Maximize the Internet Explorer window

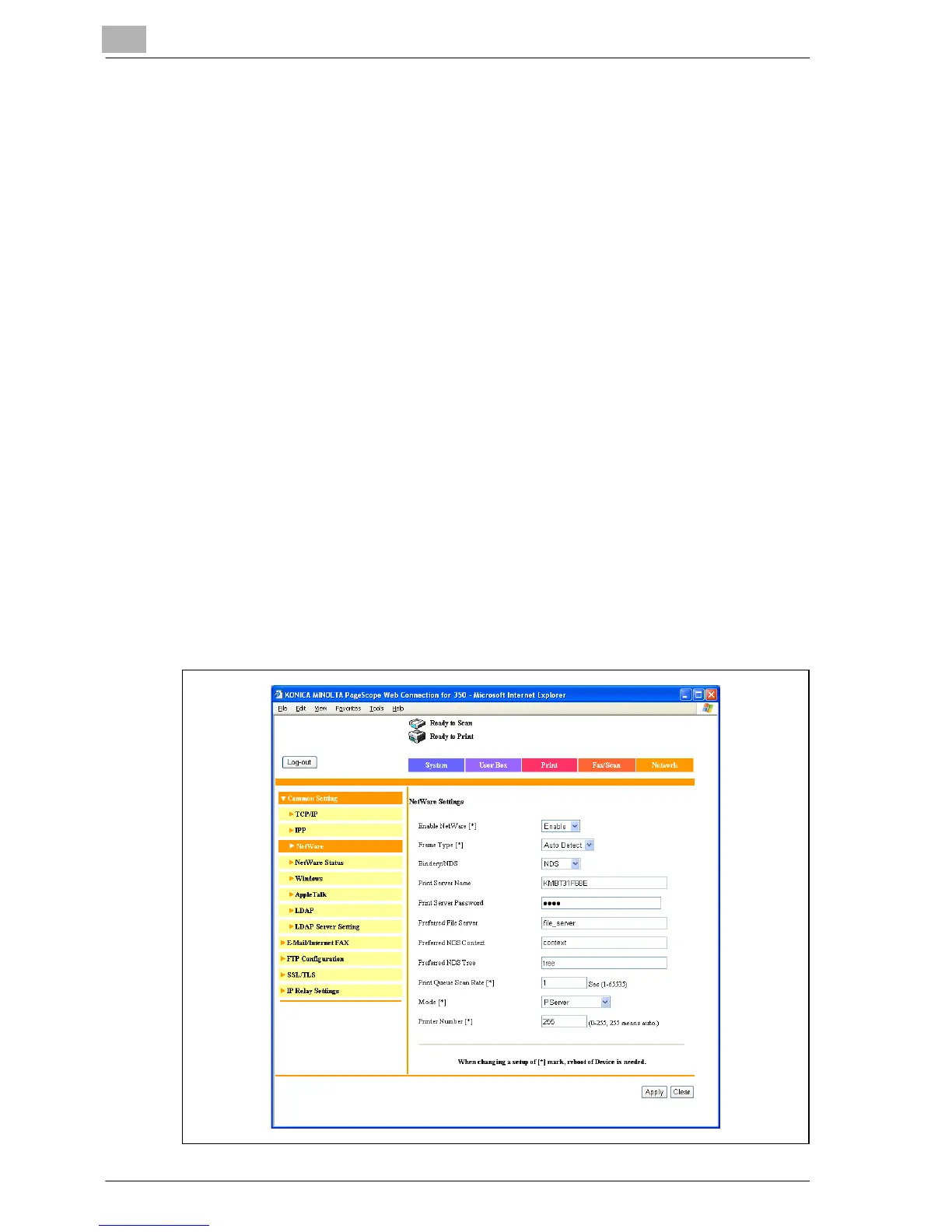(x=698, y=695)
